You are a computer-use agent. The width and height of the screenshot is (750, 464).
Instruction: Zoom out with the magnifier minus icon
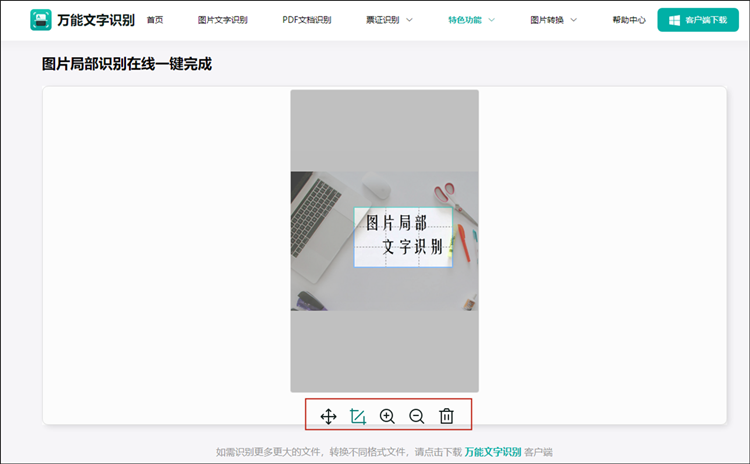[417, 416]
